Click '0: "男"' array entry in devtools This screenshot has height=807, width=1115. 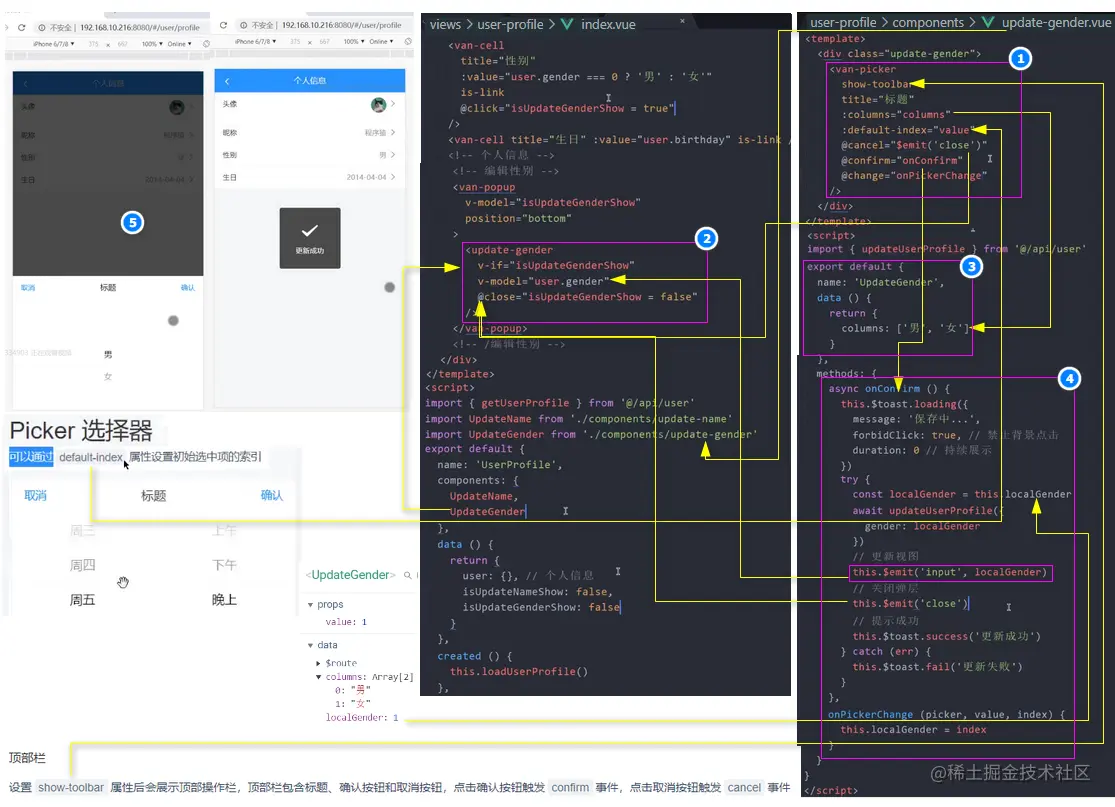click(353, 690)
